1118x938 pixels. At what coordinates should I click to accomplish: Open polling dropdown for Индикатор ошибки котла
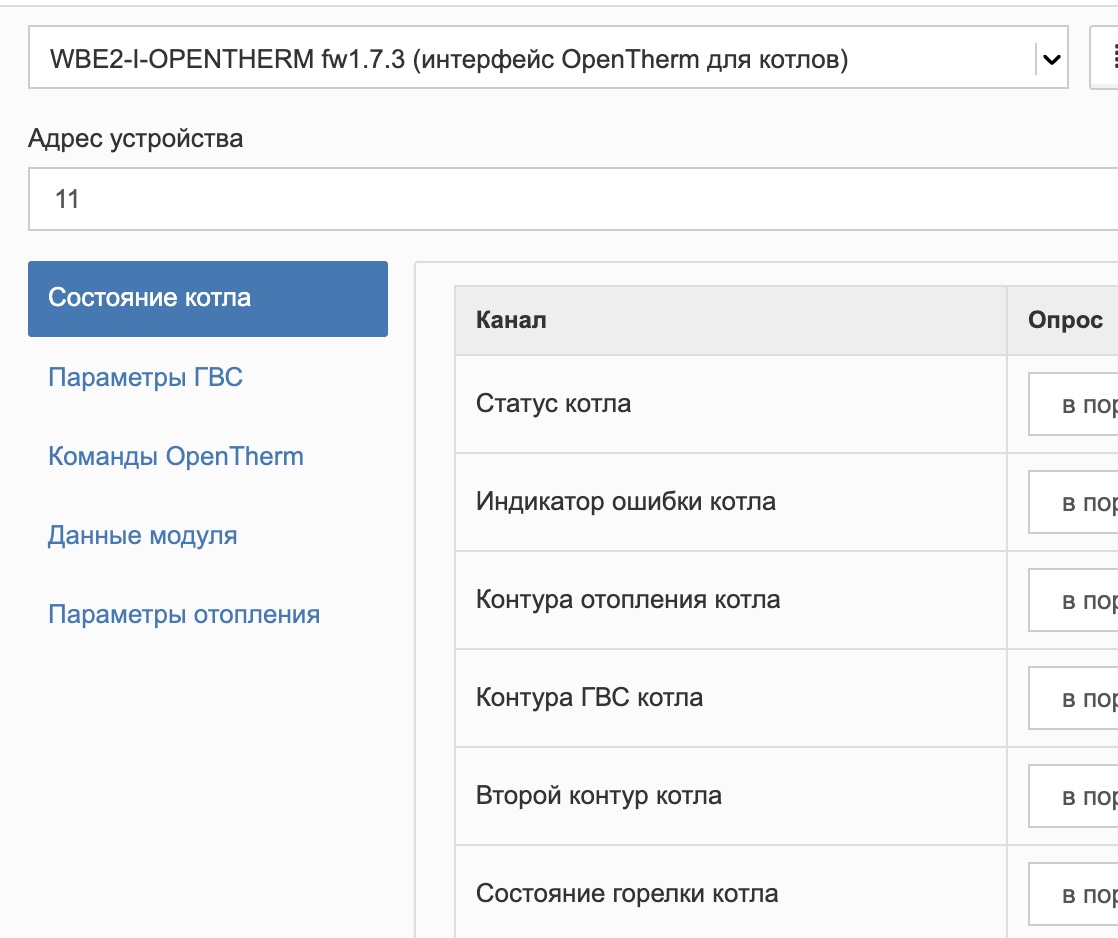pos(1073,502)
